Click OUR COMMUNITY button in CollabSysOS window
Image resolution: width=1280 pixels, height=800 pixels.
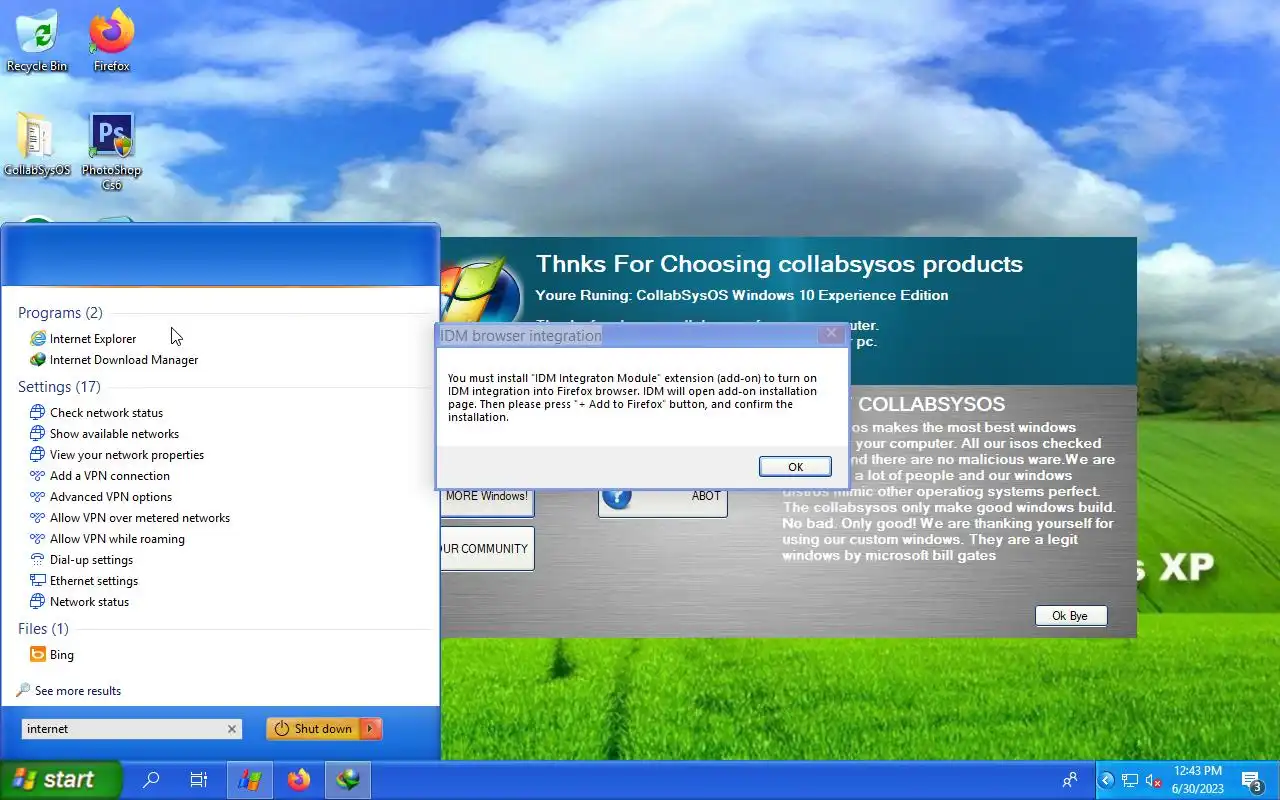tap(487, 549)
